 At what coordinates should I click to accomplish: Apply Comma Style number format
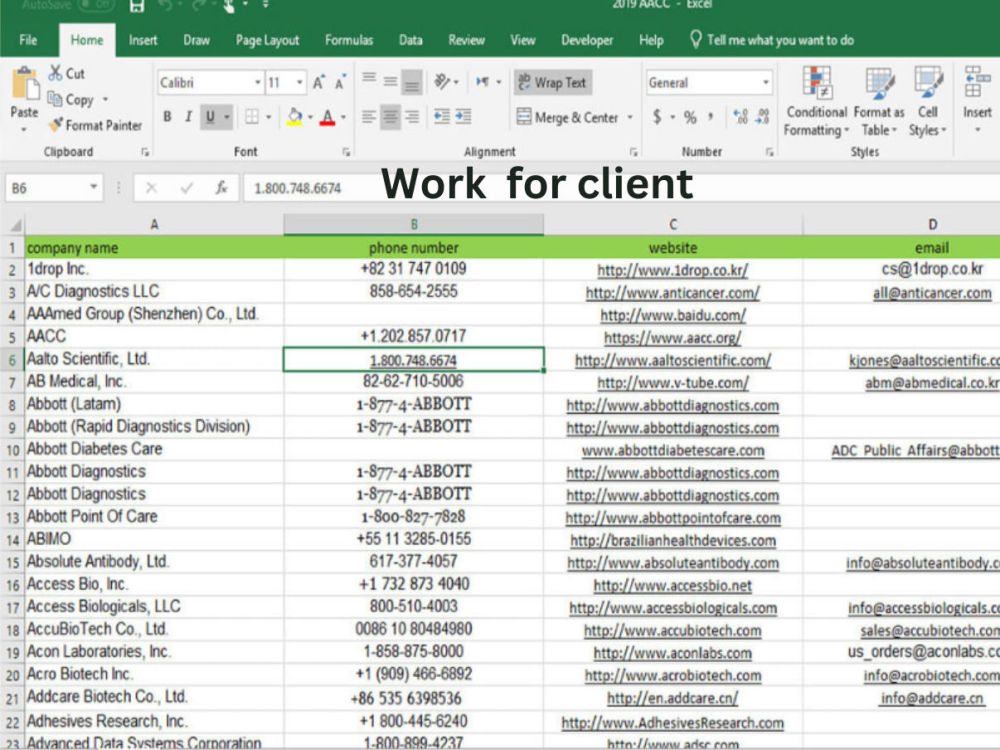[710, 117]
